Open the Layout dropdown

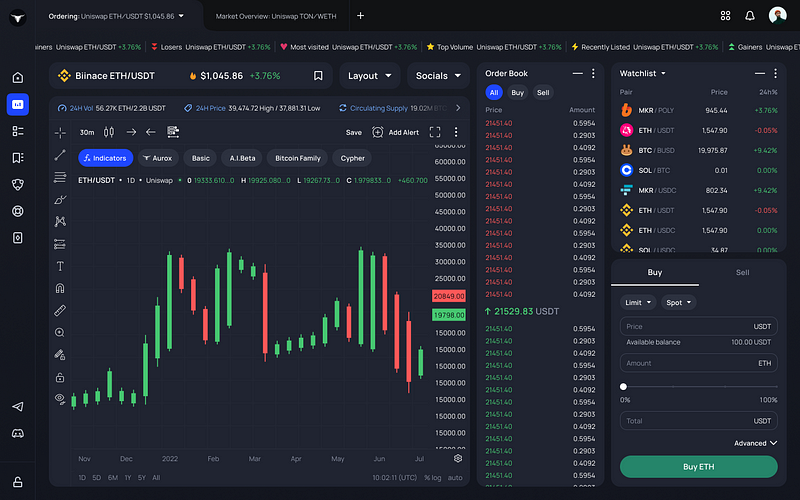(369, 76)
